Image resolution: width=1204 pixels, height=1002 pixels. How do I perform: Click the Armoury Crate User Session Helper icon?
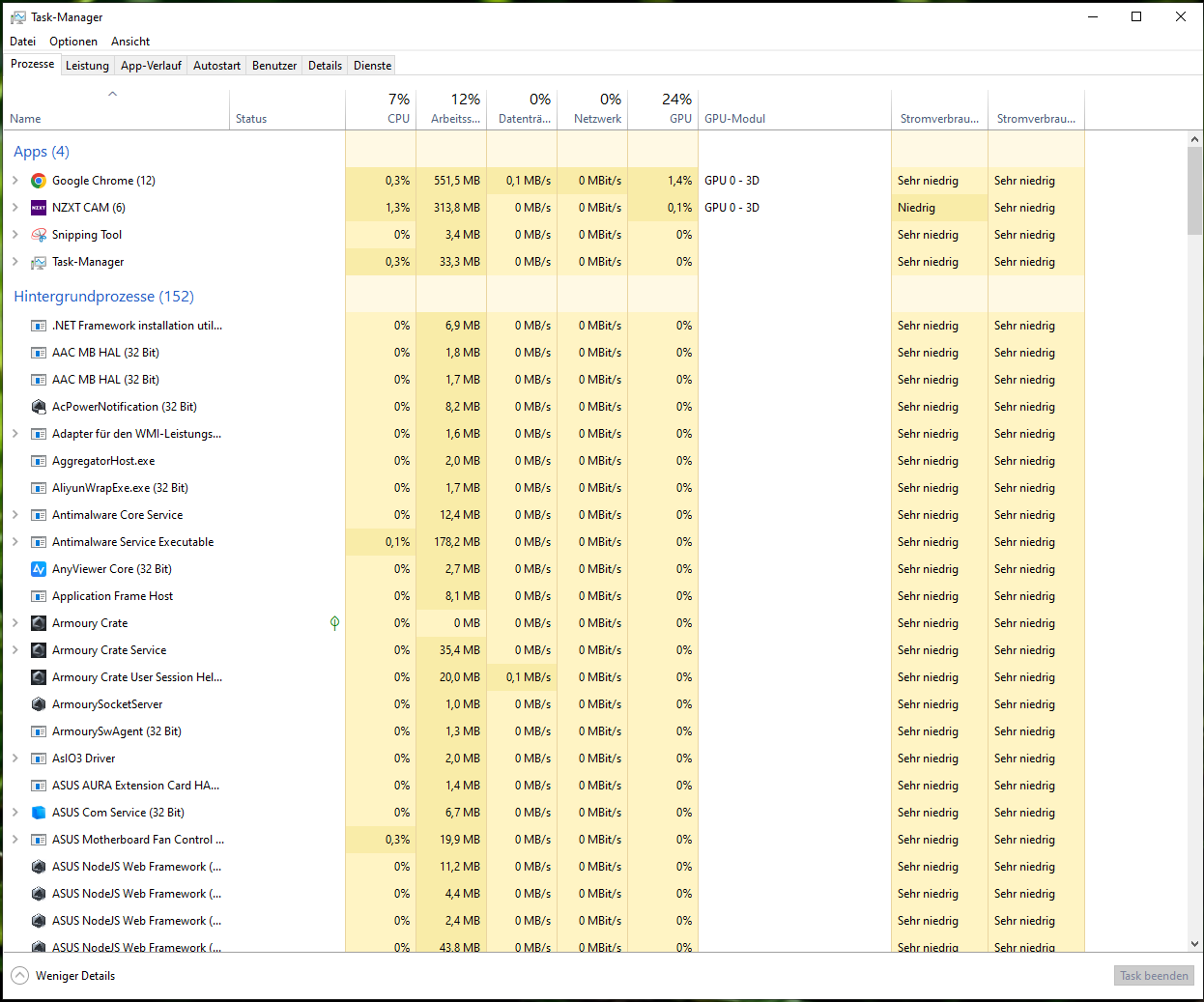pyautogui.click(x=39, y=677)
